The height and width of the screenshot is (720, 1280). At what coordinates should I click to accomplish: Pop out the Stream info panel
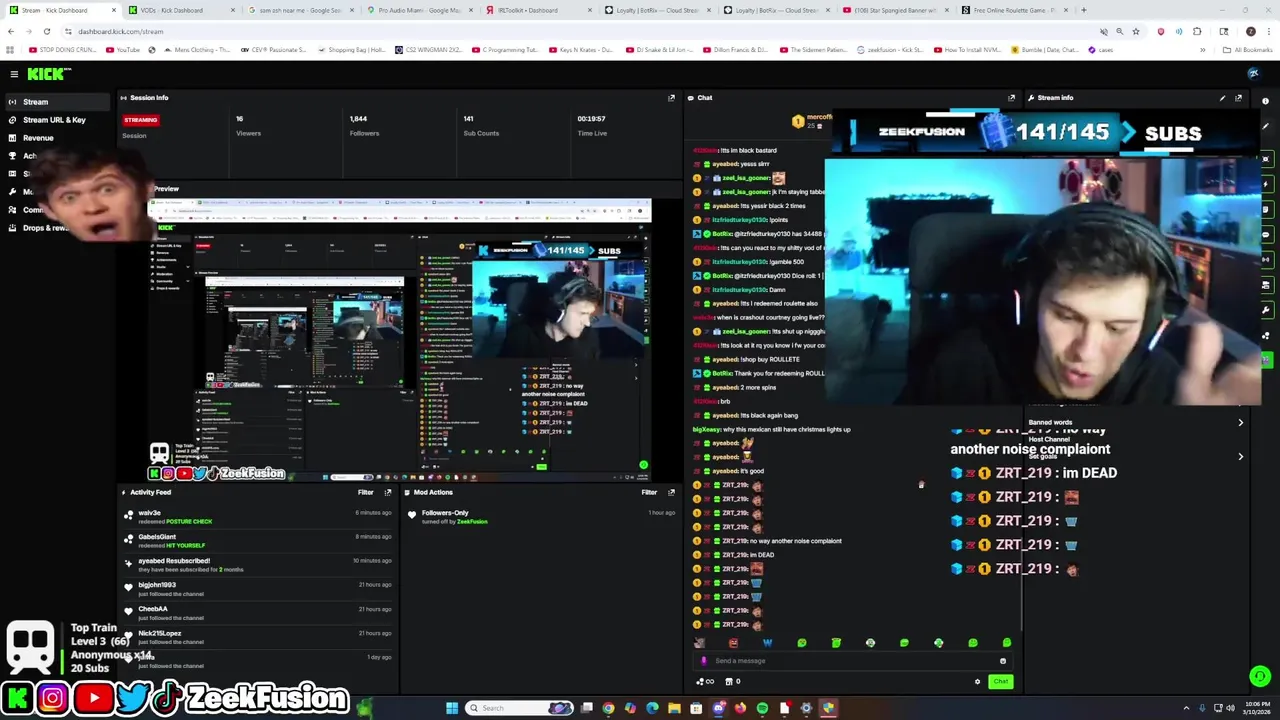(x=1238, y=98)
